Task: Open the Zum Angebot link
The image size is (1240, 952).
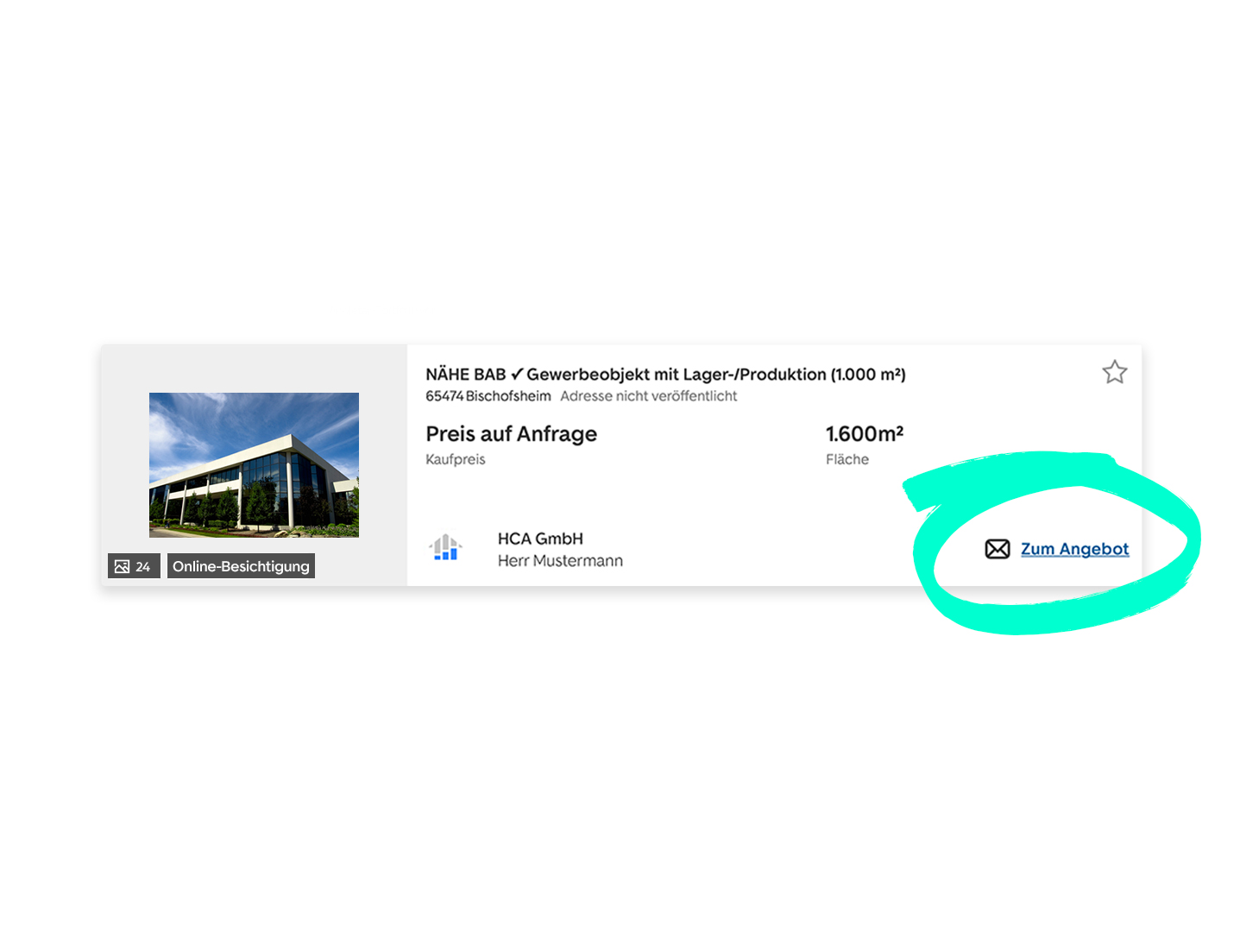Action: pyautogui.click(x=1074, y=549)
